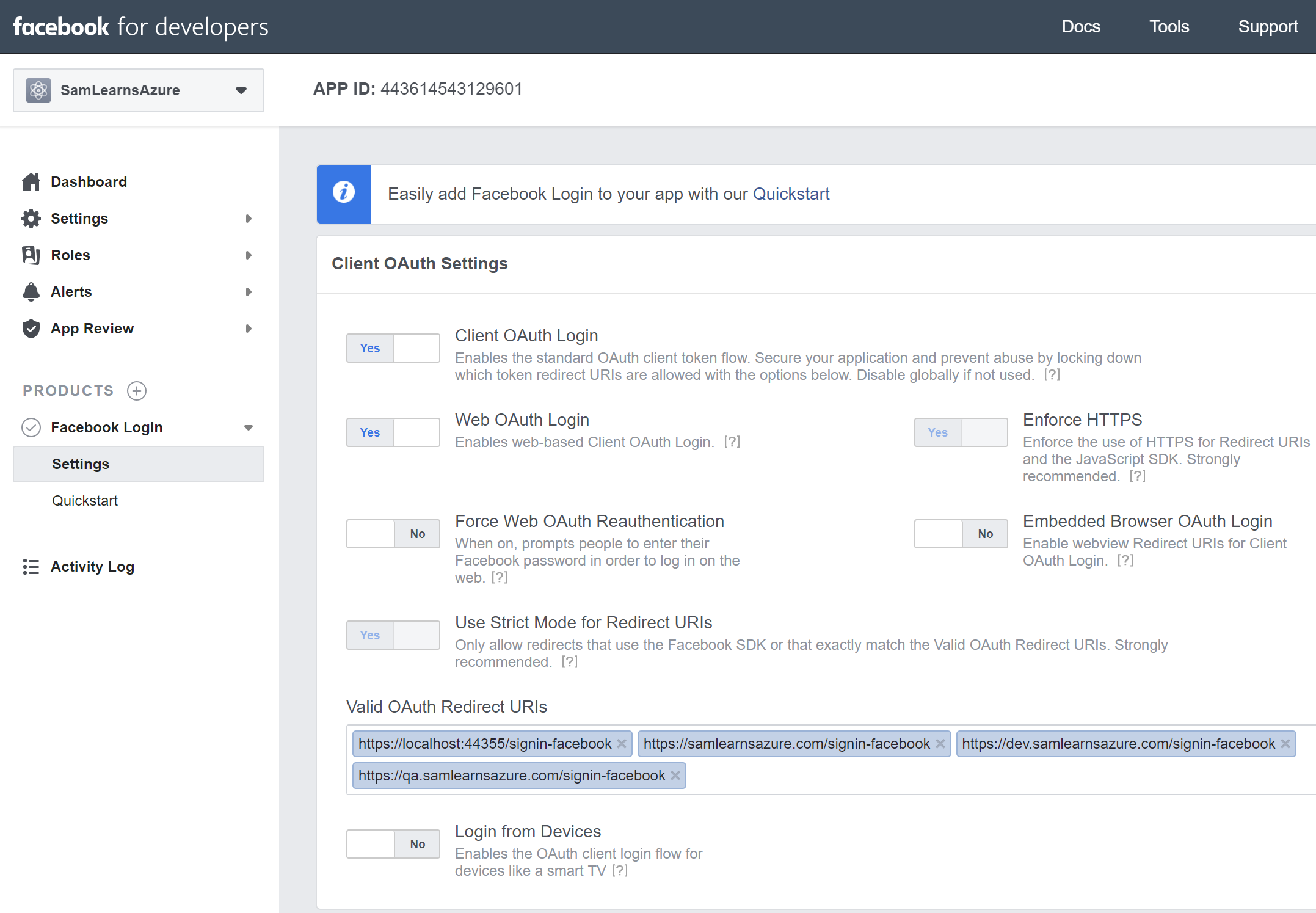Open the Docs menu in header
Image resolution: width=1316 pixels, height=913 pixels.
(x=1080, y=27)
